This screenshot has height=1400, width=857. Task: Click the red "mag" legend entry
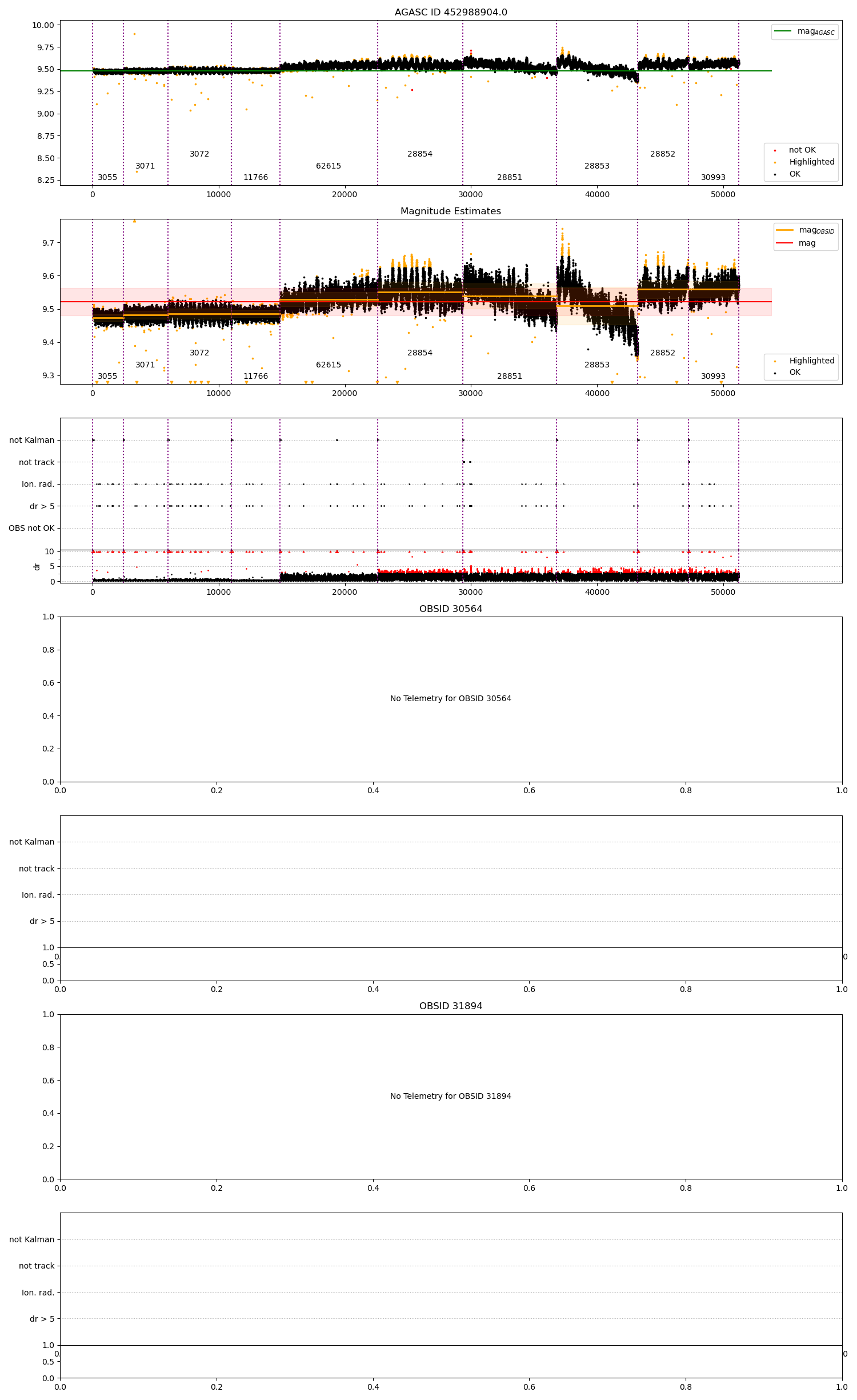pos(796,243)
